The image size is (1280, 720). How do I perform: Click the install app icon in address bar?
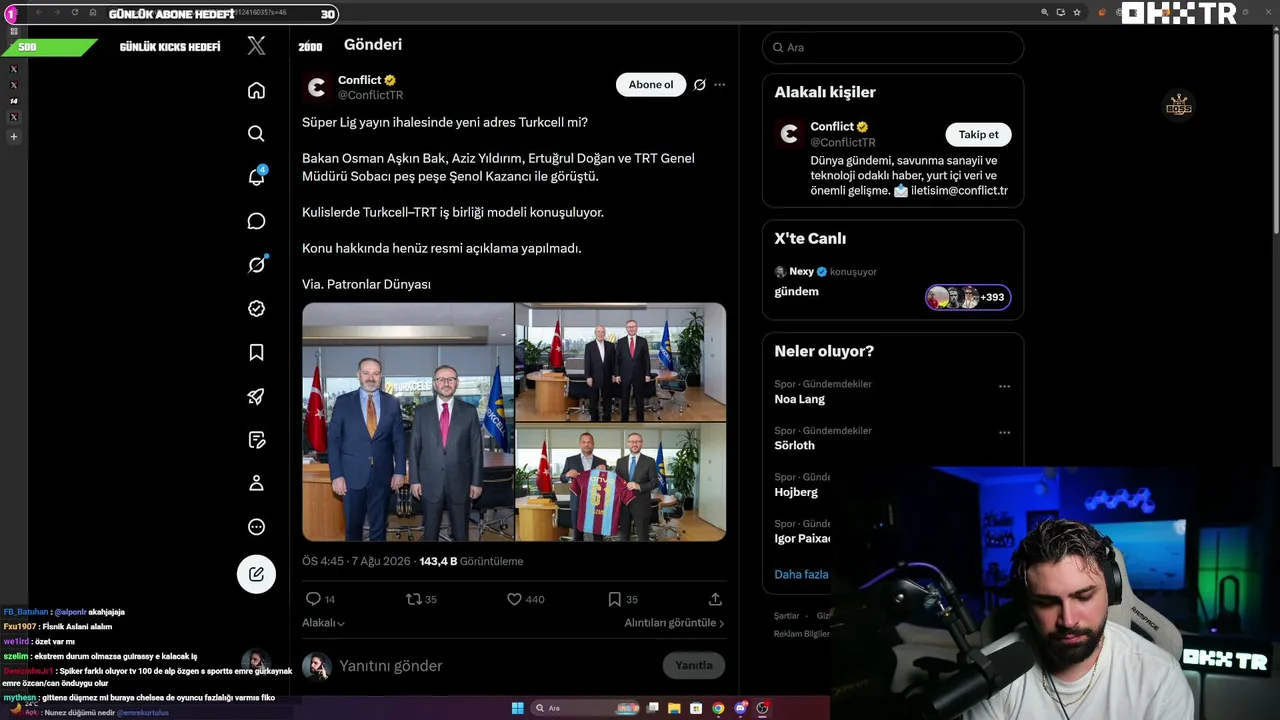[1061, 13]
